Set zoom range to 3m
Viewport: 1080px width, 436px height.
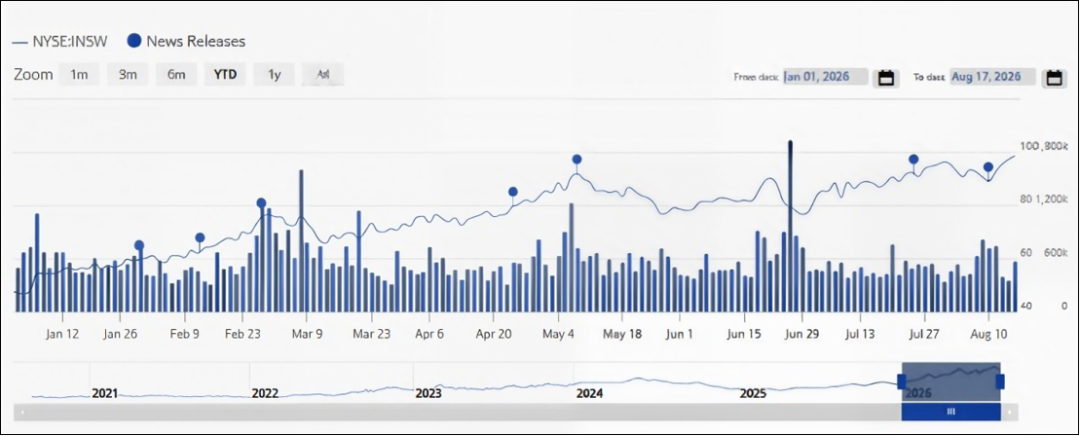click(127, 74)
